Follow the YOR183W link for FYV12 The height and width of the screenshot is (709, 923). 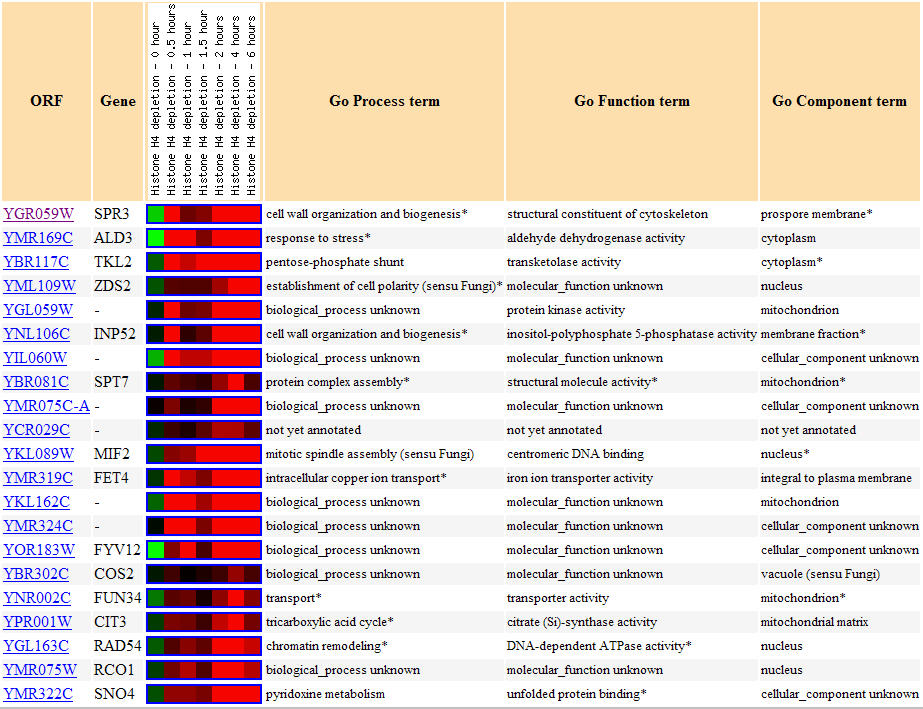39,550
